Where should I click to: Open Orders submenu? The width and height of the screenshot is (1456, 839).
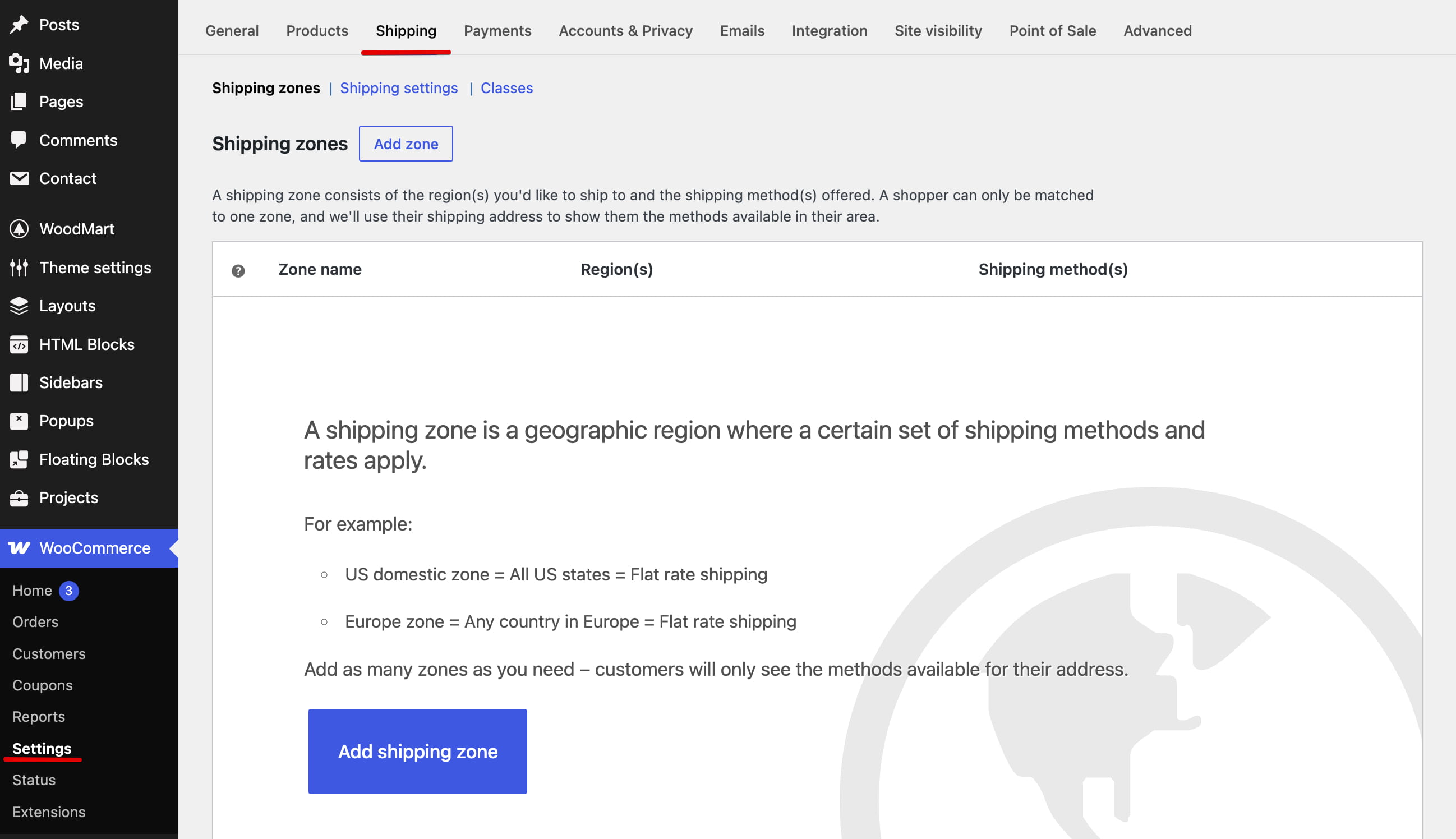pos(36,622)
